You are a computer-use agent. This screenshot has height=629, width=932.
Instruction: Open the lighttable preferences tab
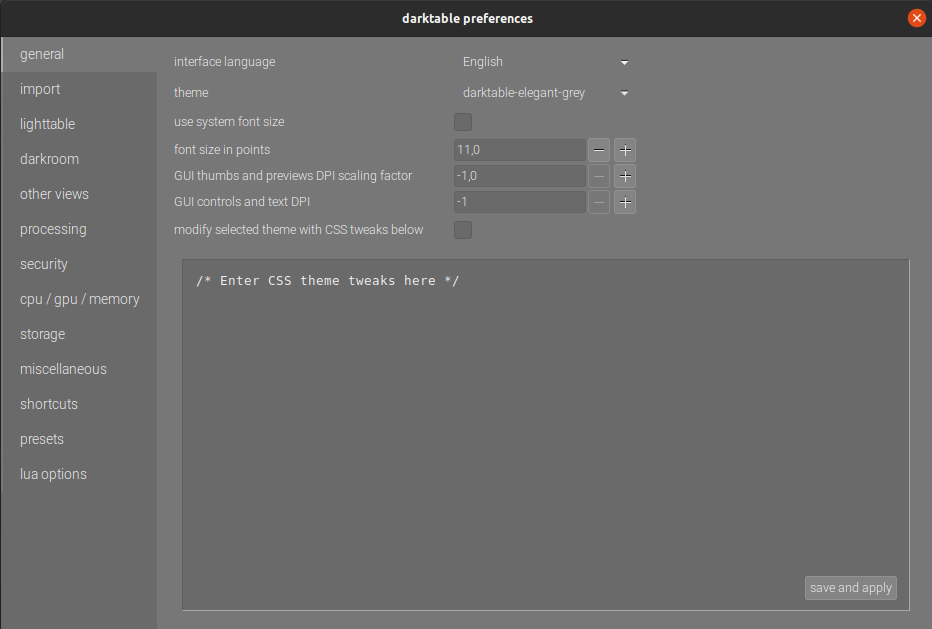coord(79,124)
